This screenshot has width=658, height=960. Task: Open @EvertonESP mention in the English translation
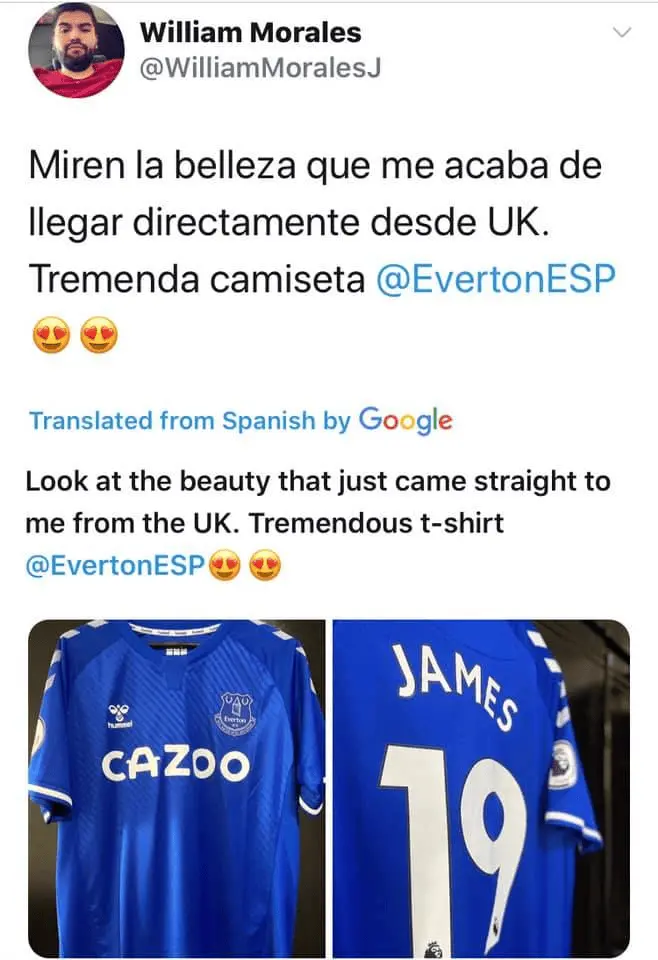tap(116, 566)
